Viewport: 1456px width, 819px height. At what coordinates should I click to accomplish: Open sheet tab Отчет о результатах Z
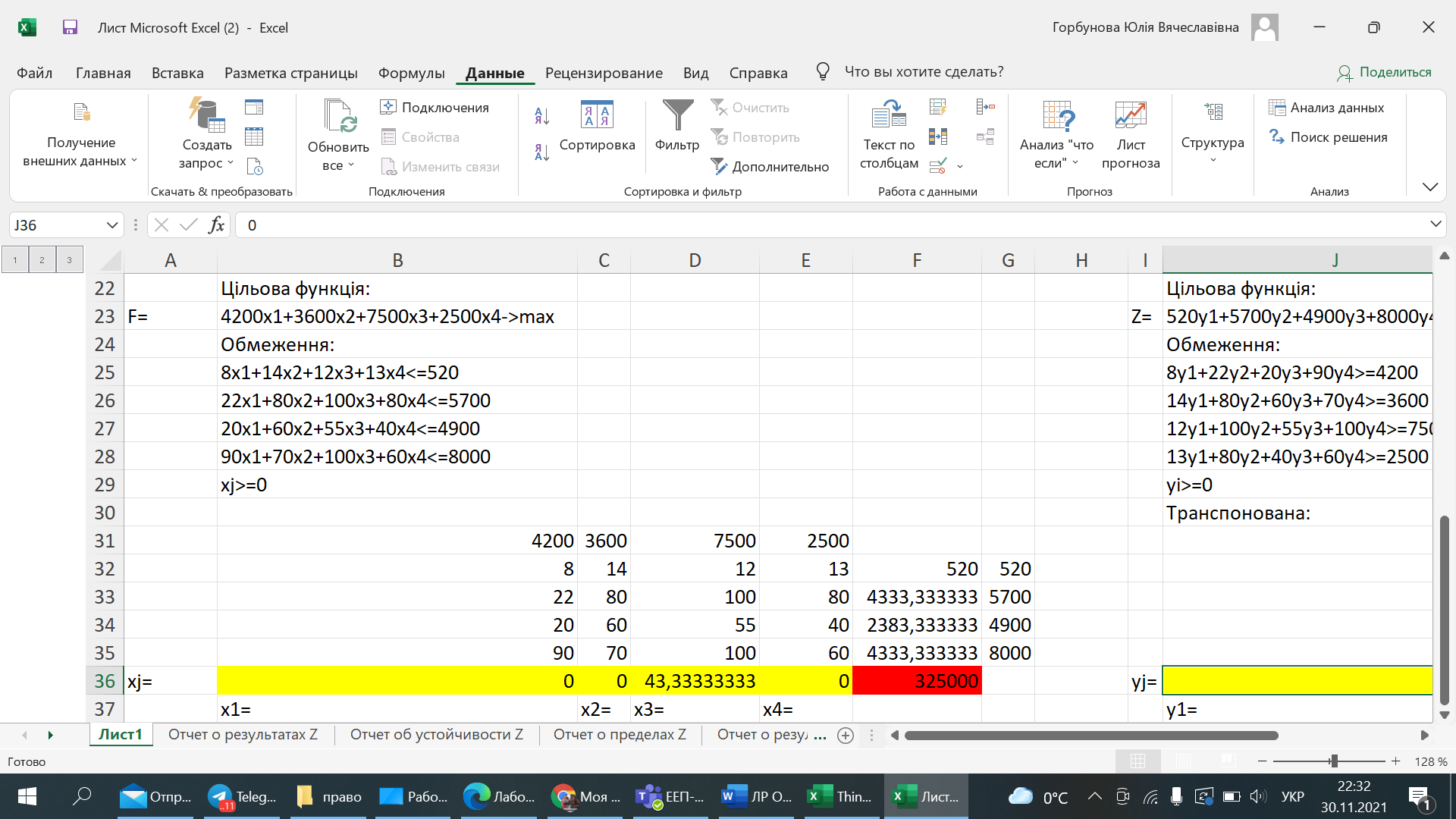click(243, 735)
